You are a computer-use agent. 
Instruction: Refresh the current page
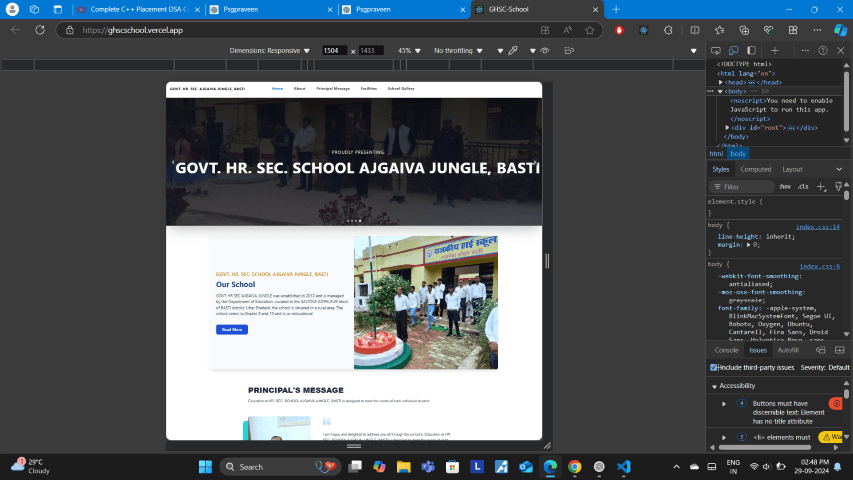pyautogui.click(x=40, y=30)
